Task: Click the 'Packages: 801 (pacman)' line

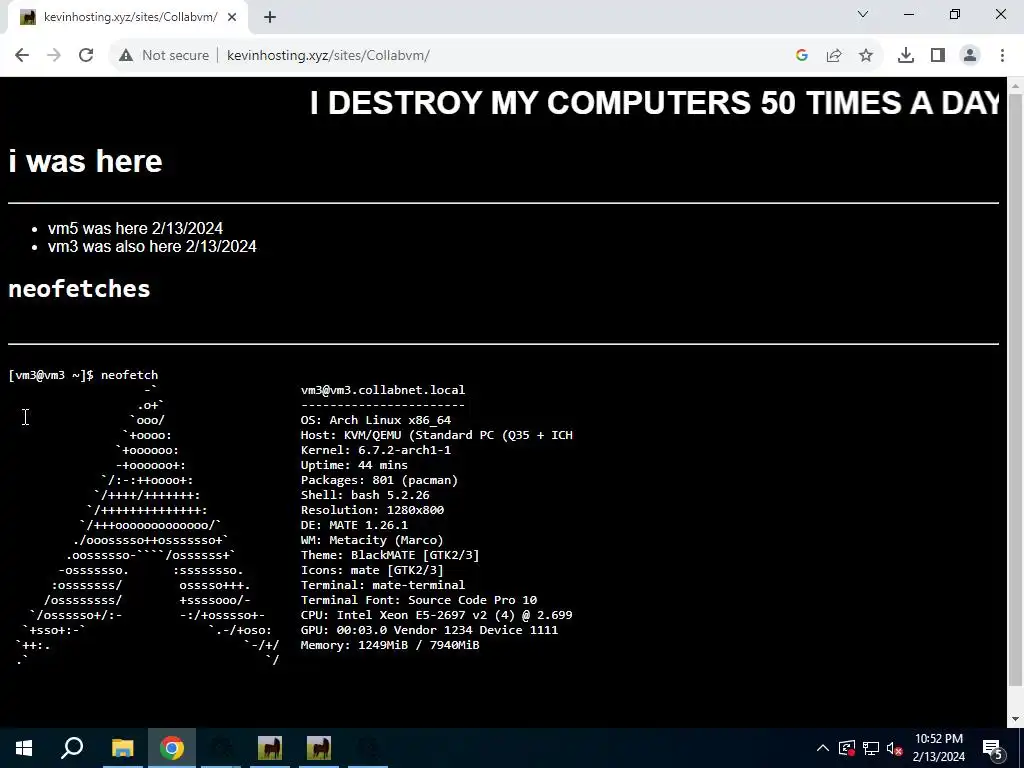Action: [x=379, y=480]
